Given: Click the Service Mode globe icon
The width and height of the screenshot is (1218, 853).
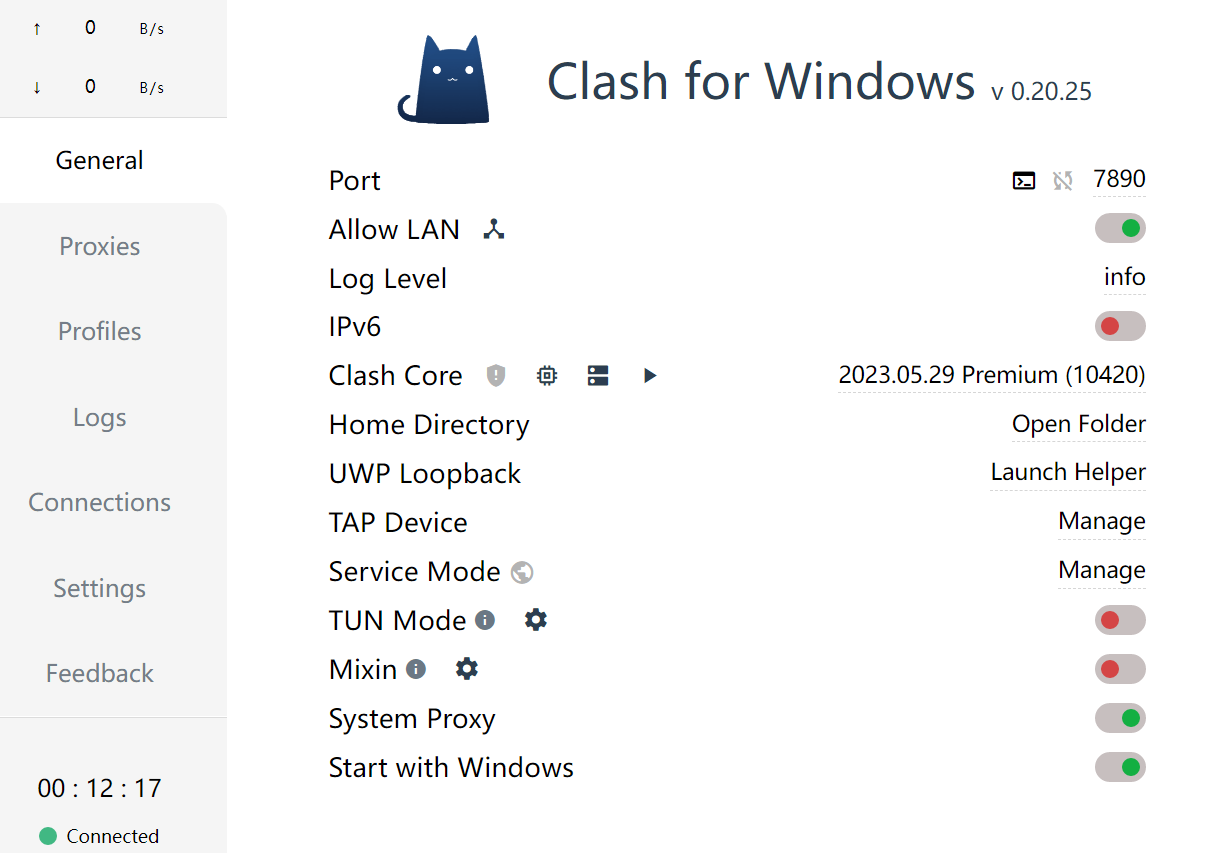Looking at the screenshot, I should (x=522, y=572).
